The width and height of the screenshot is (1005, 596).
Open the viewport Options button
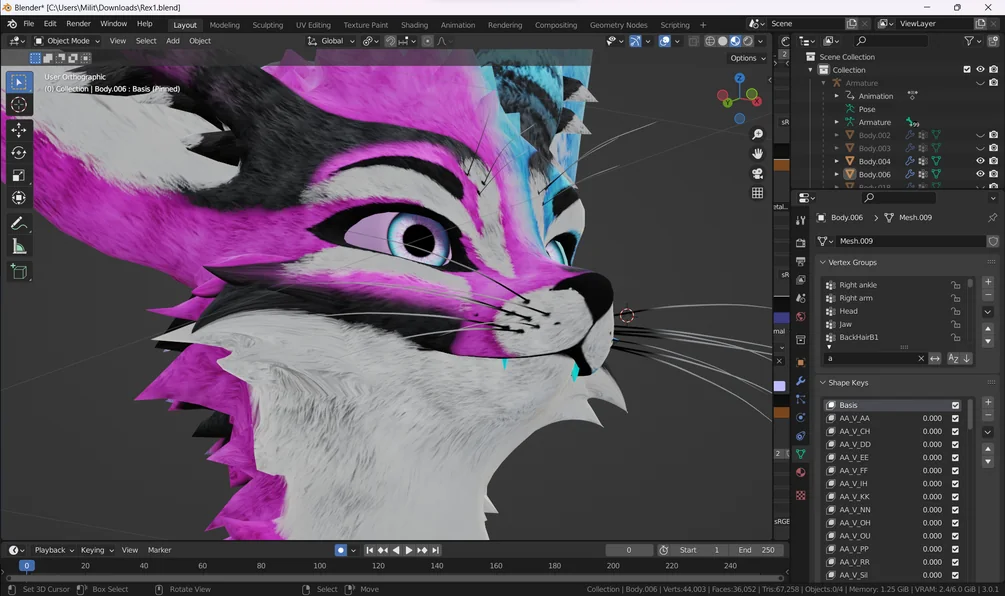point(747,58)
